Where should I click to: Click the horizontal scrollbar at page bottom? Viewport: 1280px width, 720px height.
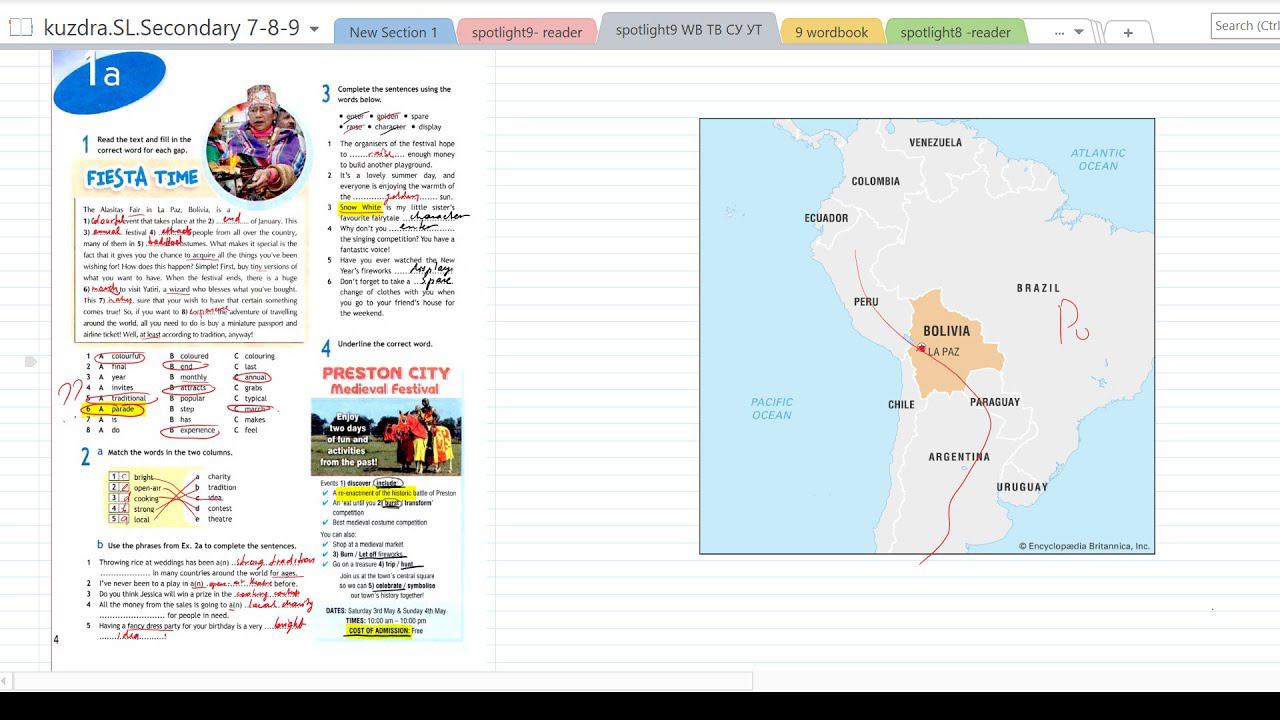coord(383,681)
